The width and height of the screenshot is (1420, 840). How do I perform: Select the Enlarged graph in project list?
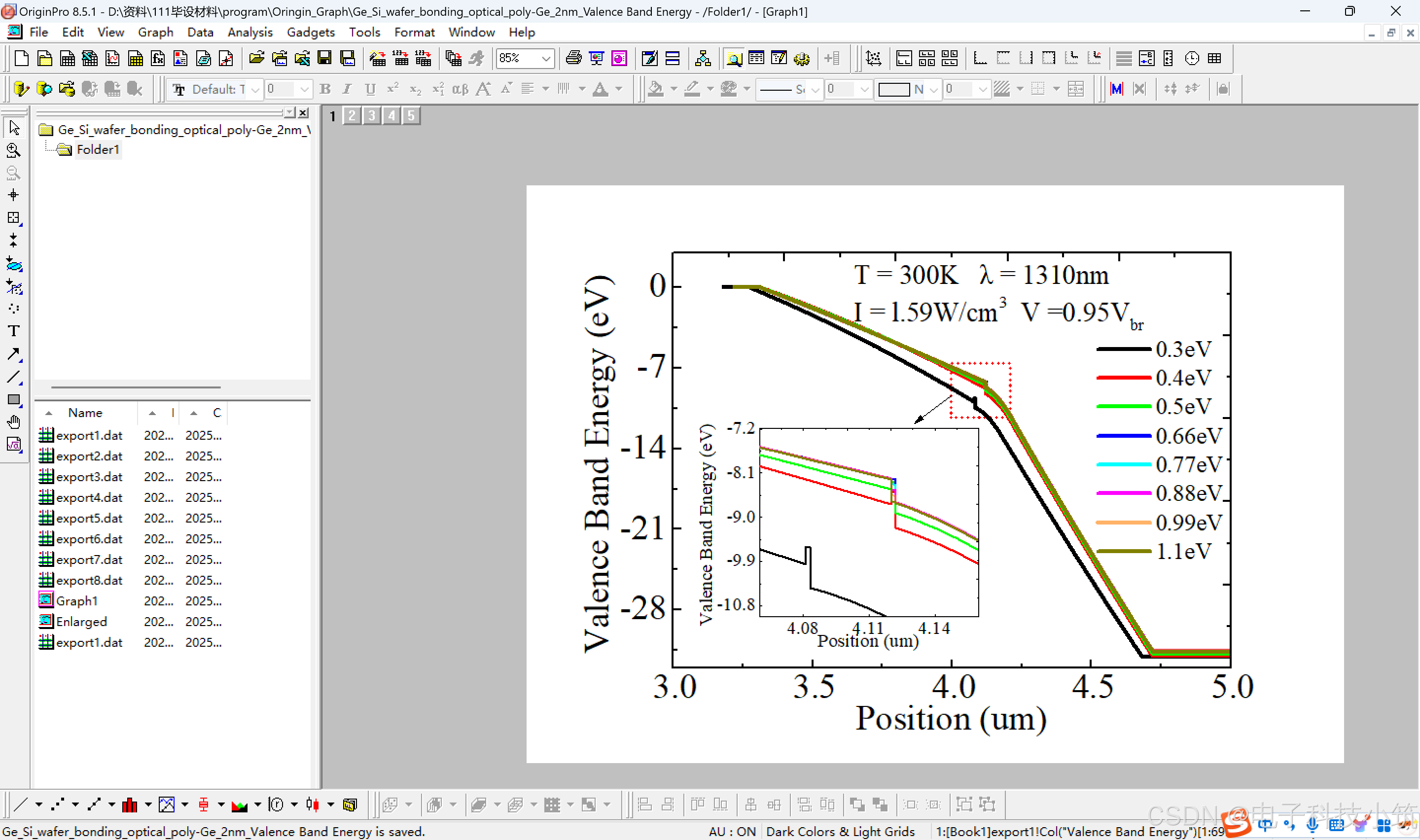[x=81, y=622]
